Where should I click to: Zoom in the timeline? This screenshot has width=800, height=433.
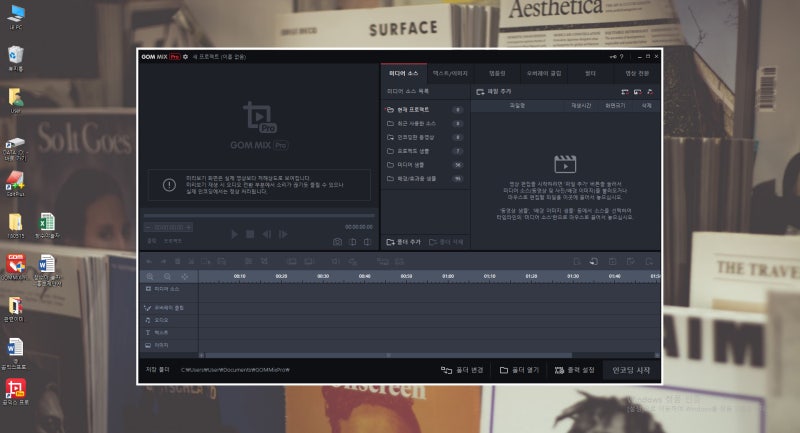coord(150,276)
